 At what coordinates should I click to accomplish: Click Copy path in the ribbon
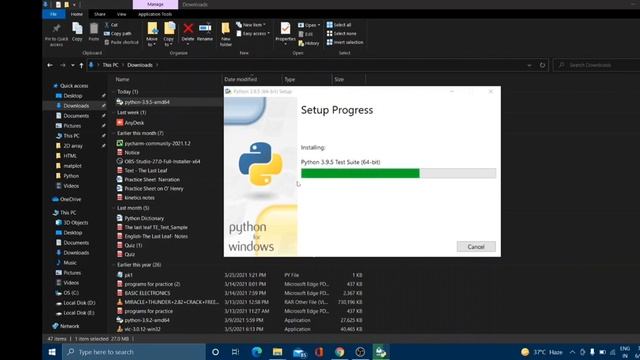(x=118, y=33)
